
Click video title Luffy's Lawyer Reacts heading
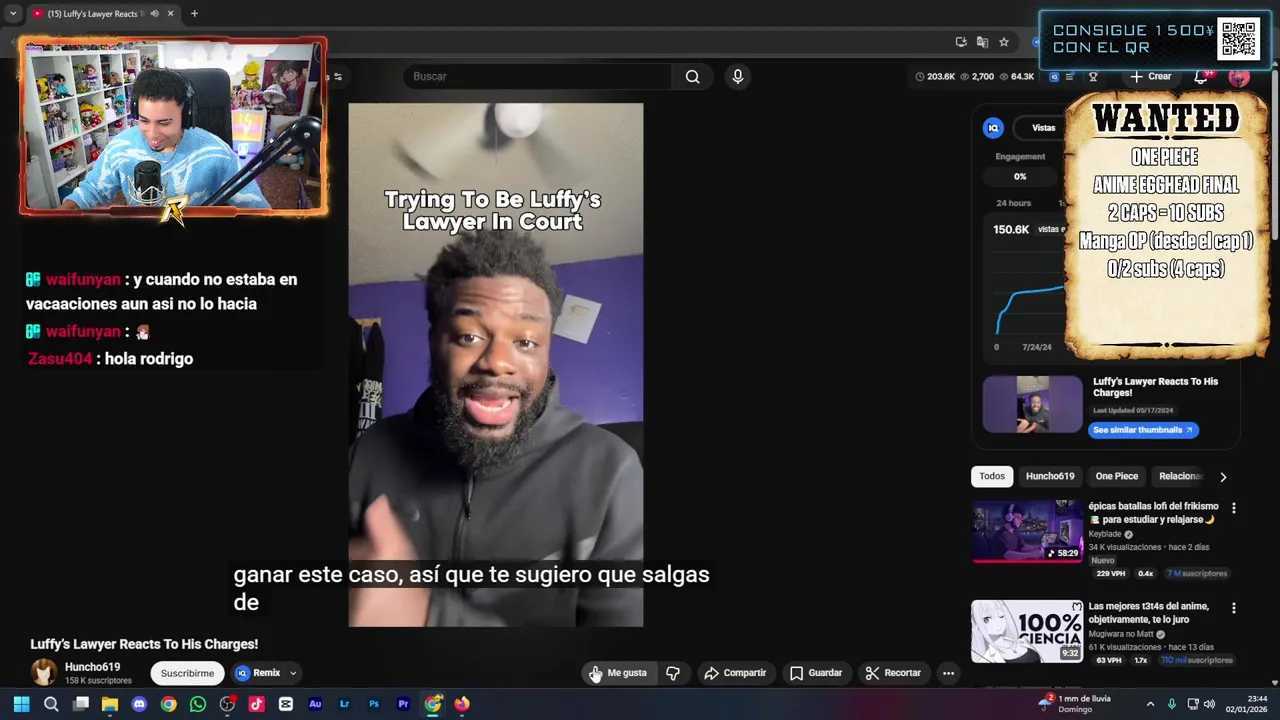144,644
